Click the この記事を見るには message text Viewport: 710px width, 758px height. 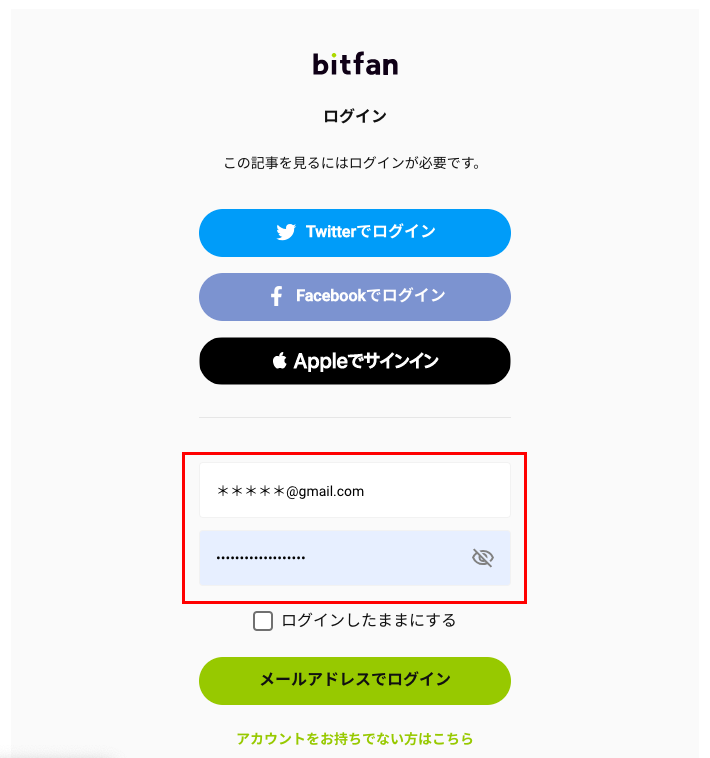point(351,163)
